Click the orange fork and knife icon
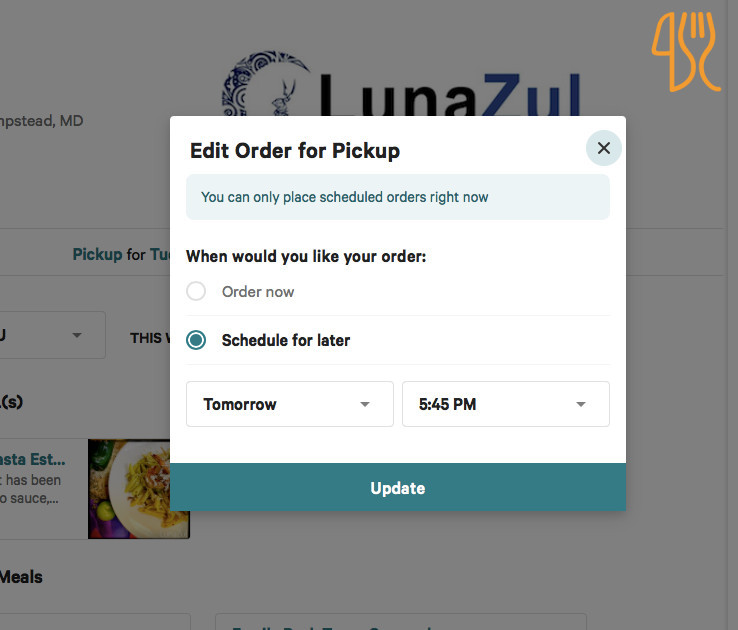 click(x=686, y=52)
